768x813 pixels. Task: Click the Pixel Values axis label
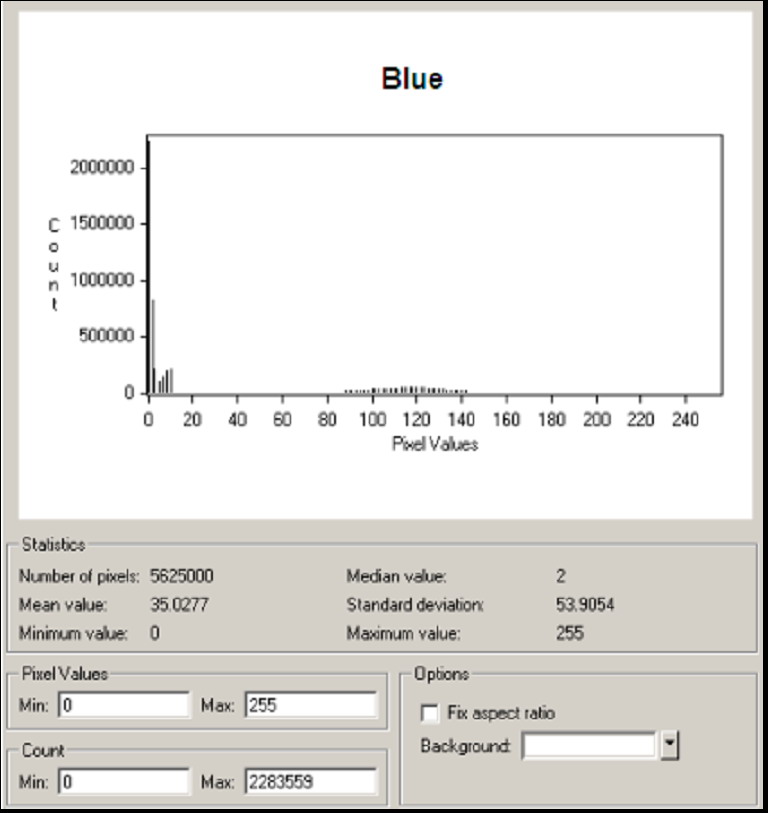[x=435, y=444]
